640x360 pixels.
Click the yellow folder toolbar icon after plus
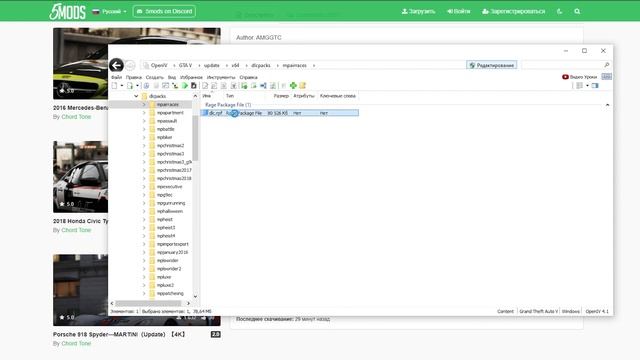302,85
